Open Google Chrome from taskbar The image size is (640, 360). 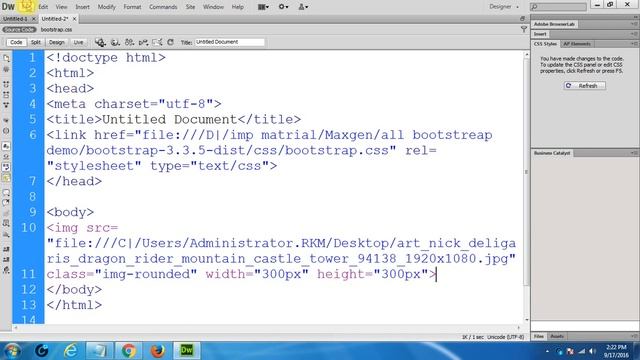128,350
